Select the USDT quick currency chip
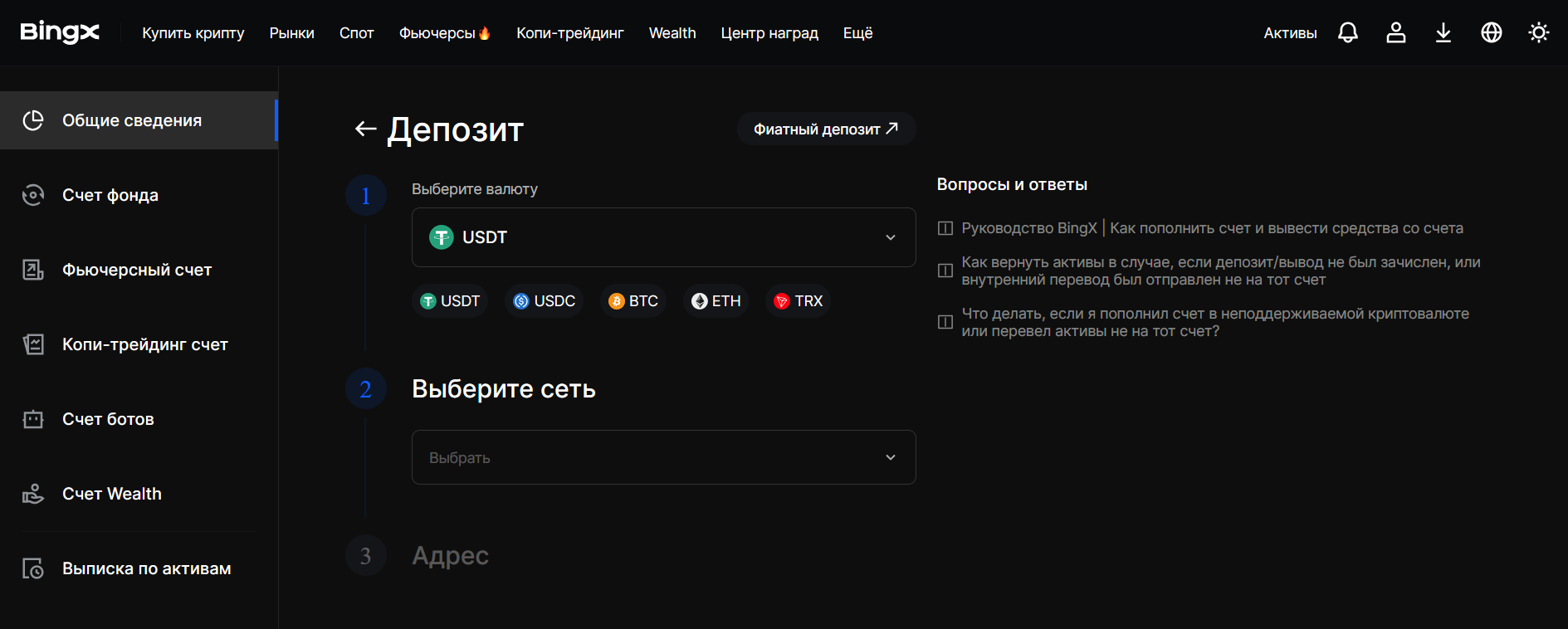1568x629 pixels. tap(450, 301)
